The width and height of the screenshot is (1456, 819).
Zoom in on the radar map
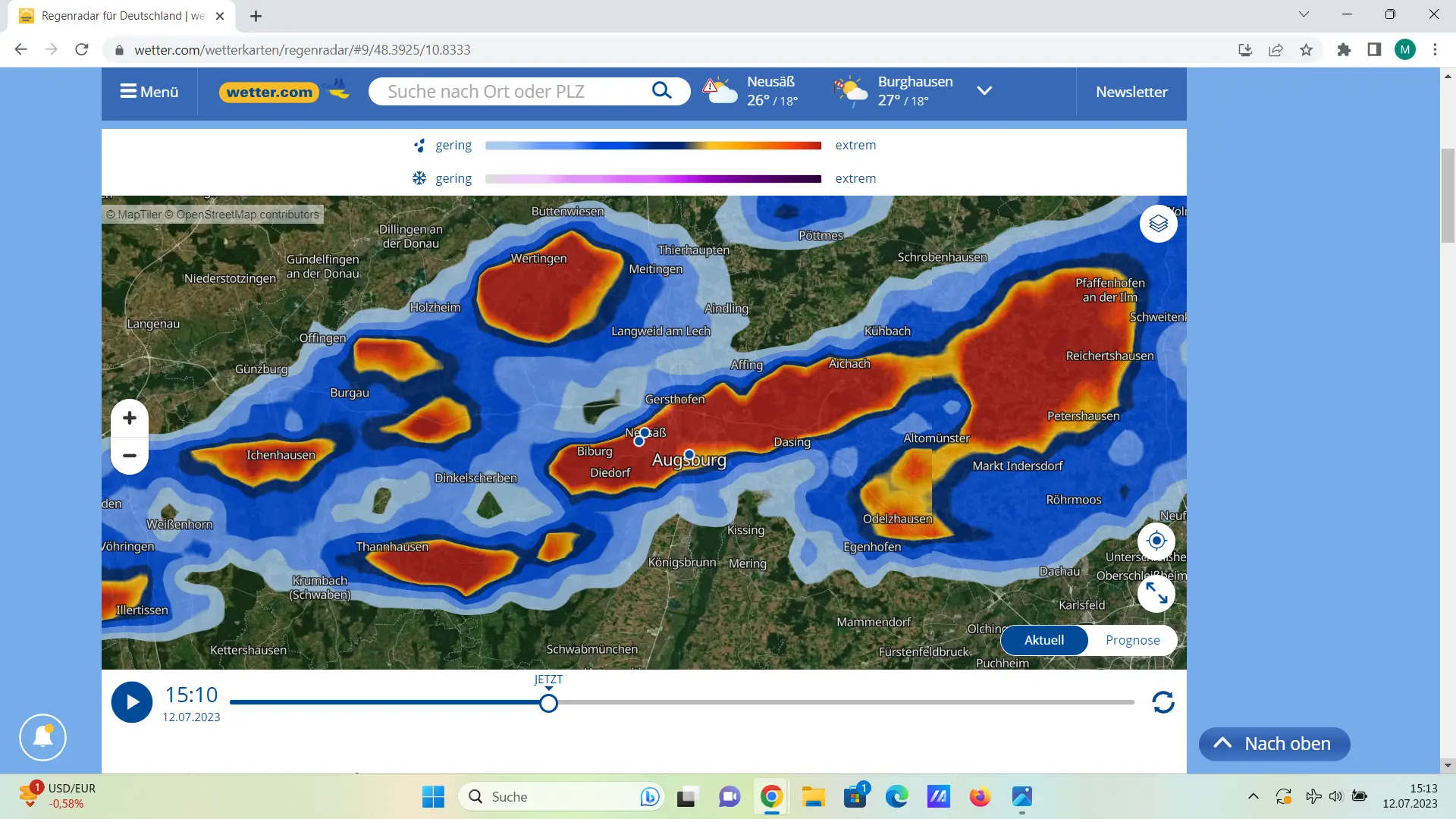tap(130, 418)
